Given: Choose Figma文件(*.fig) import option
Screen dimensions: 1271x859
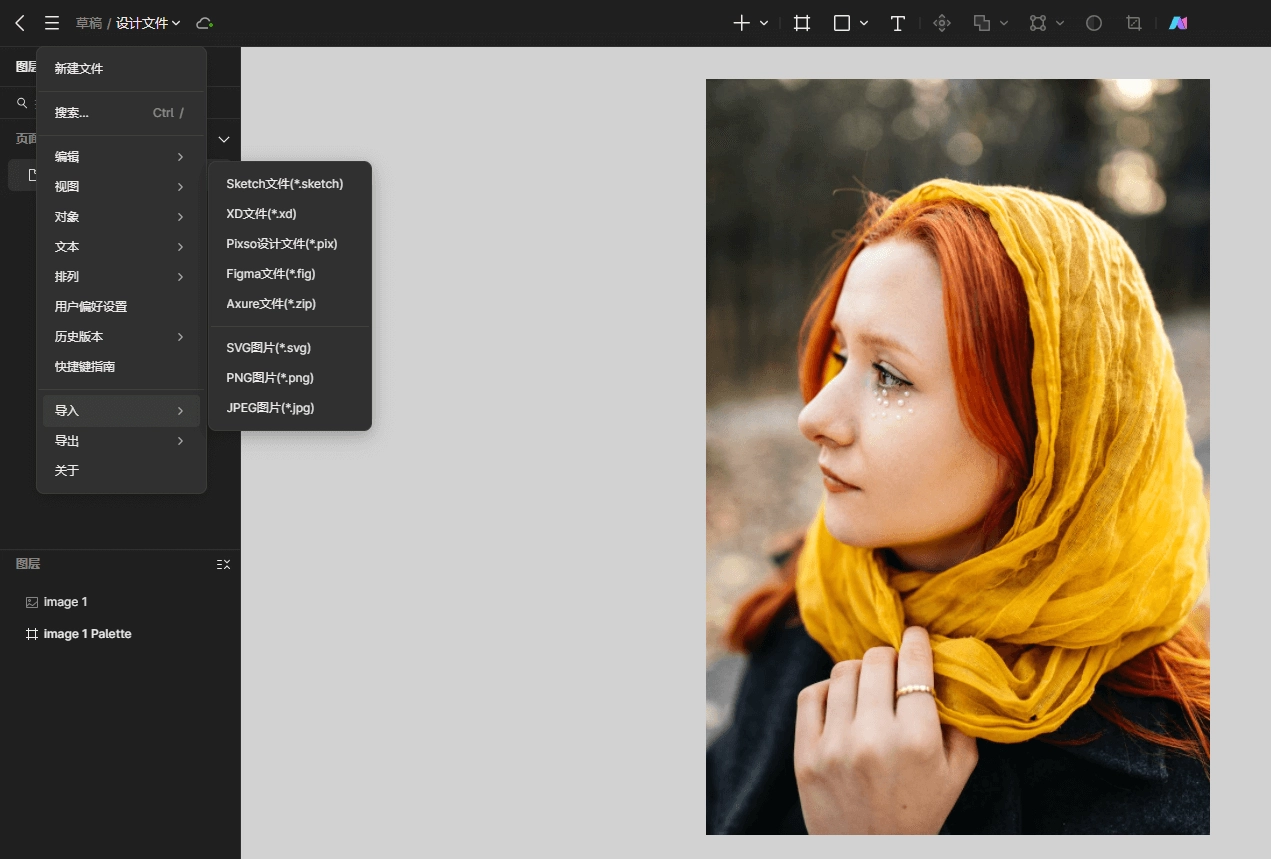Looking at the screenshot, I should (271, 274).
